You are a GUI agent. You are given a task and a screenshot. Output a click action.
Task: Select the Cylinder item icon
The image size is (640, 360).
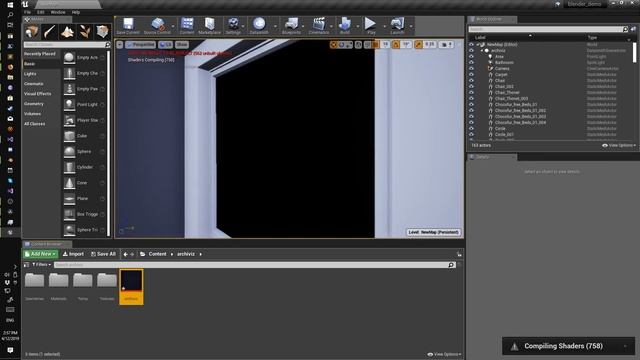(x=69, y=167)
